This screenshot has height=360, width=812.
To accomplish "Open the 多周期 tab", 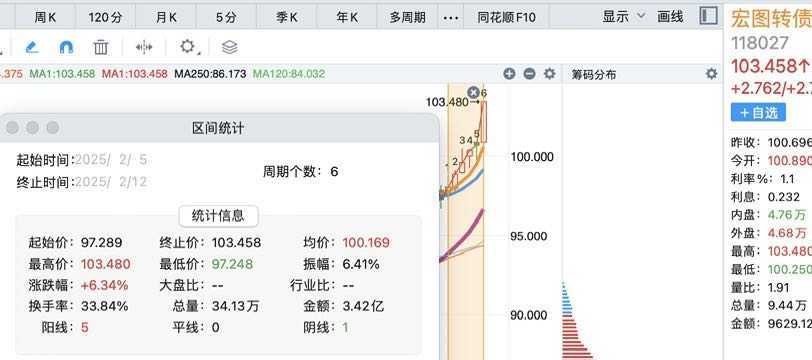I will [x=408, y=18].
